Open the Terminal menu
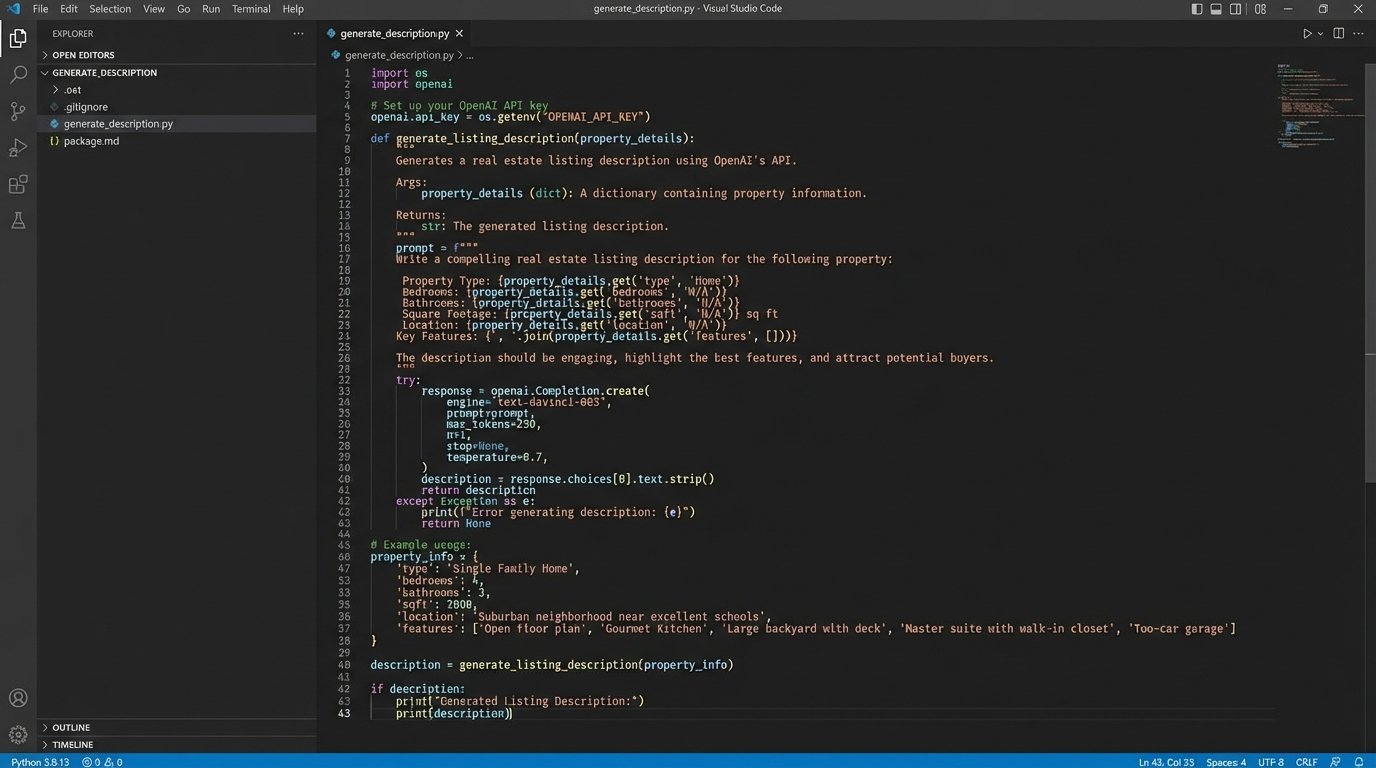The width and height of the screenshot is (1376, 768). pos(251,9)
